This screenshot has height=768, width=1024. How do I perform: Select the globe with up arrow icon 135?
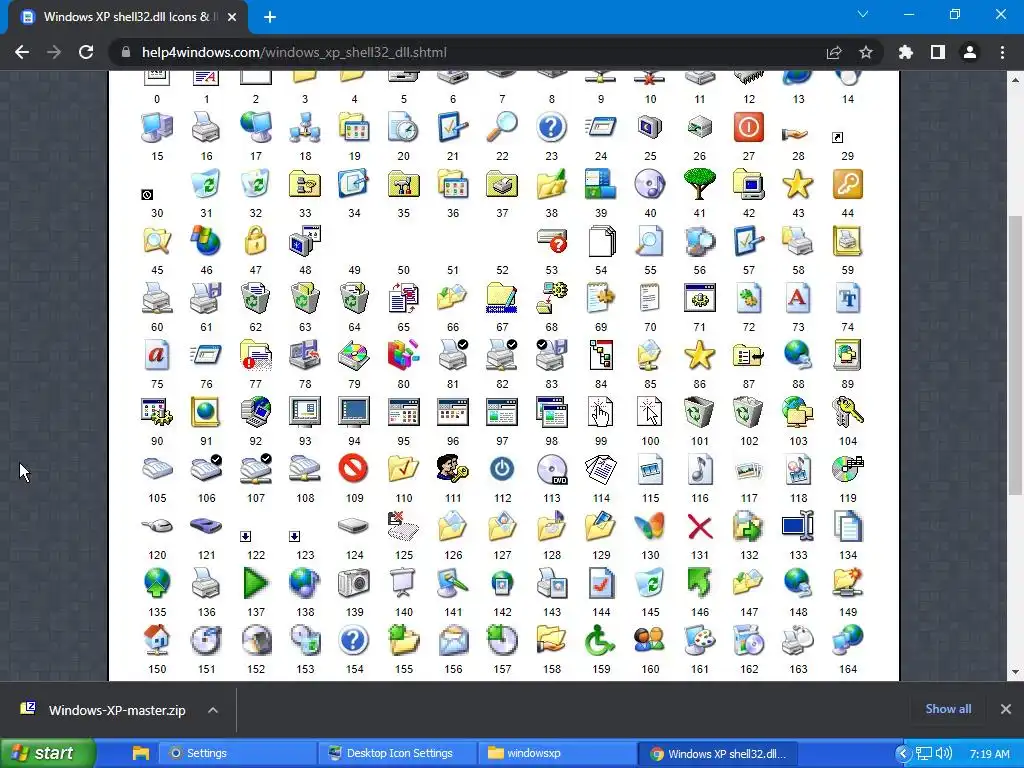pyautogui.click(x=157, y=583)
